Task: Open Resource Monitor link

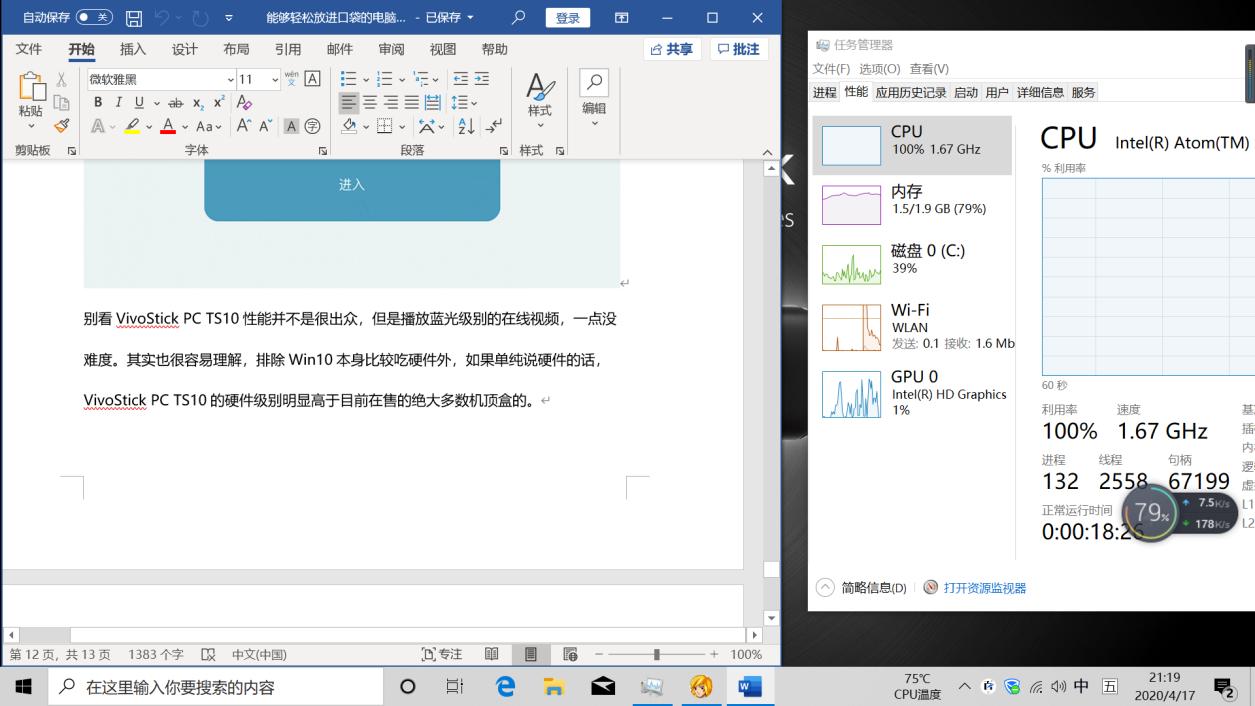Action: point(984,588)
